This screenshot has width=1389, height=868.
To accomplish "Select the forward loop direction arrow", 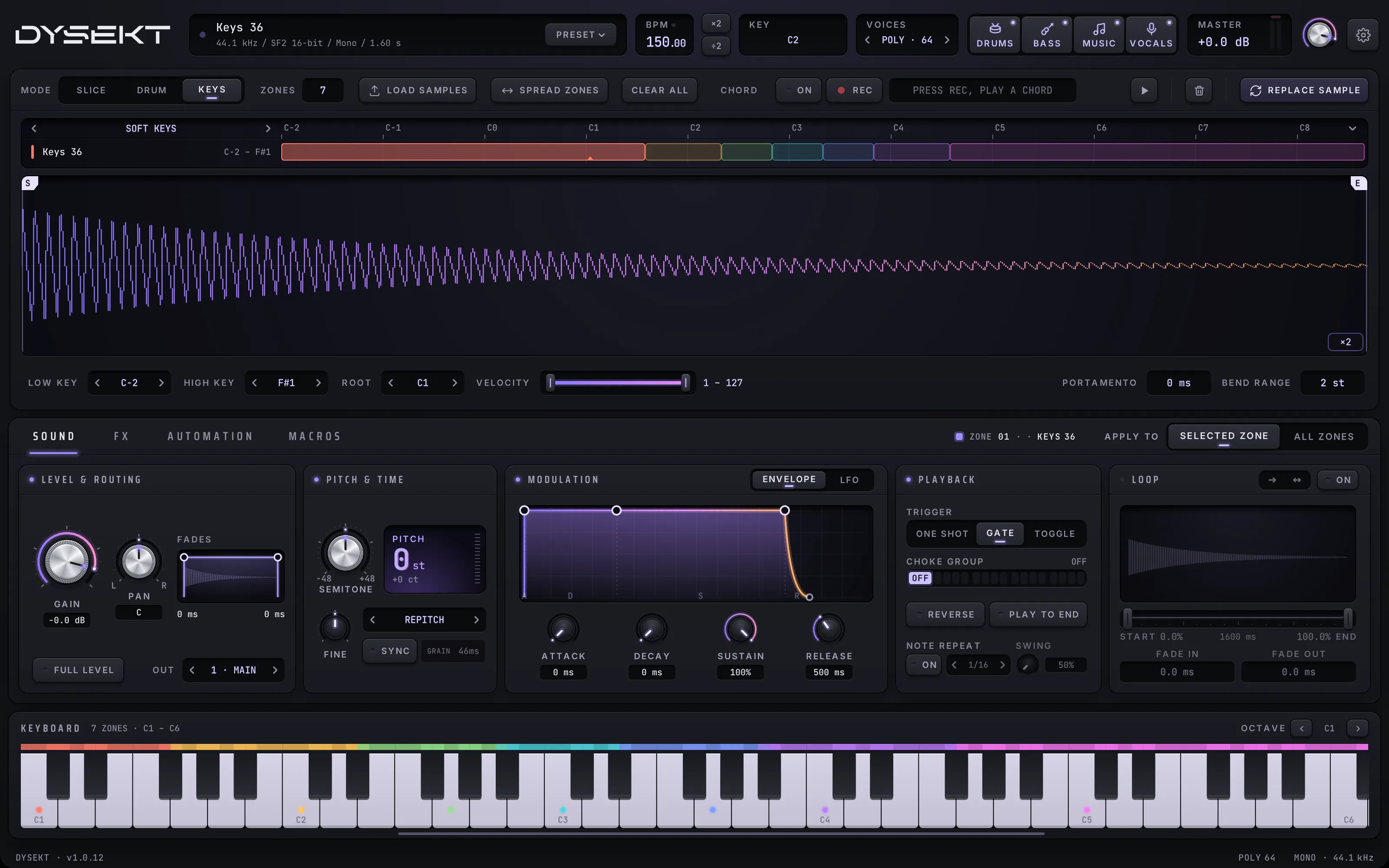I will pyautogui.click(x=1273, y=480).
